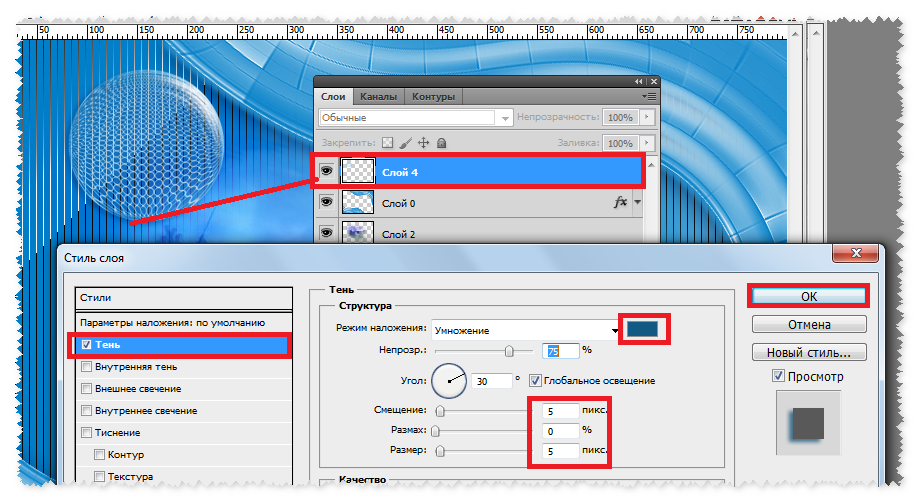Click Слой 0 layer thumbnail

(357, 202)
